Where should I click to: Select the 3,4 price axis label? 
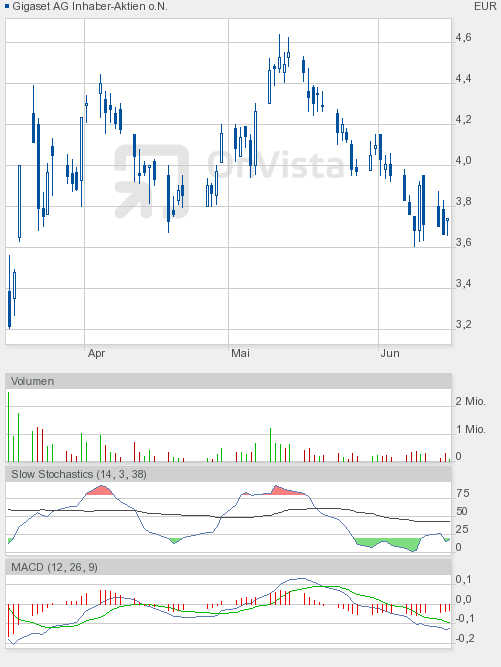463,283
